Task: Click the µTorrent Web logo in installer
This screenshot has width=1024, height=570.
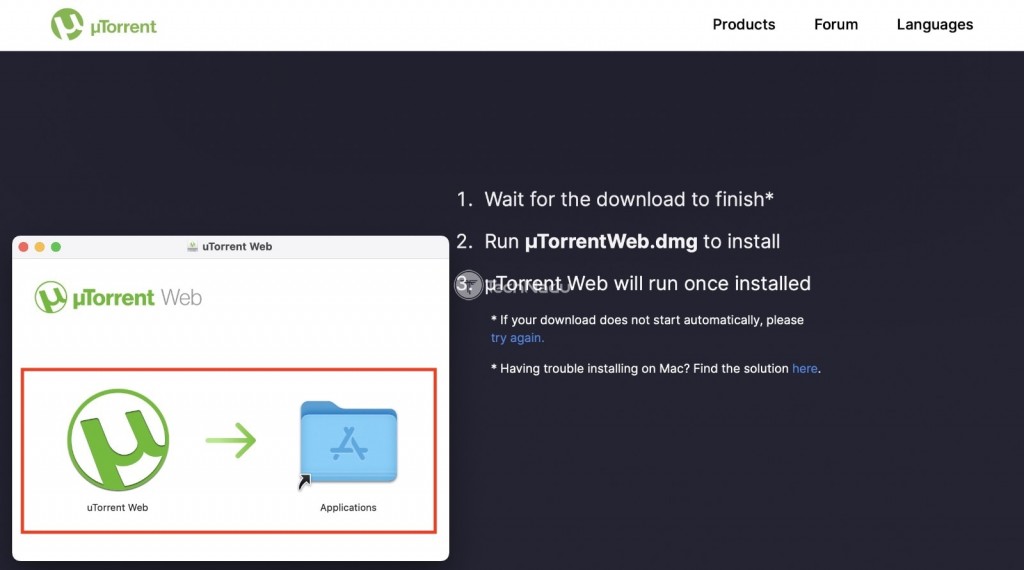Action: [x=118, y=297]
